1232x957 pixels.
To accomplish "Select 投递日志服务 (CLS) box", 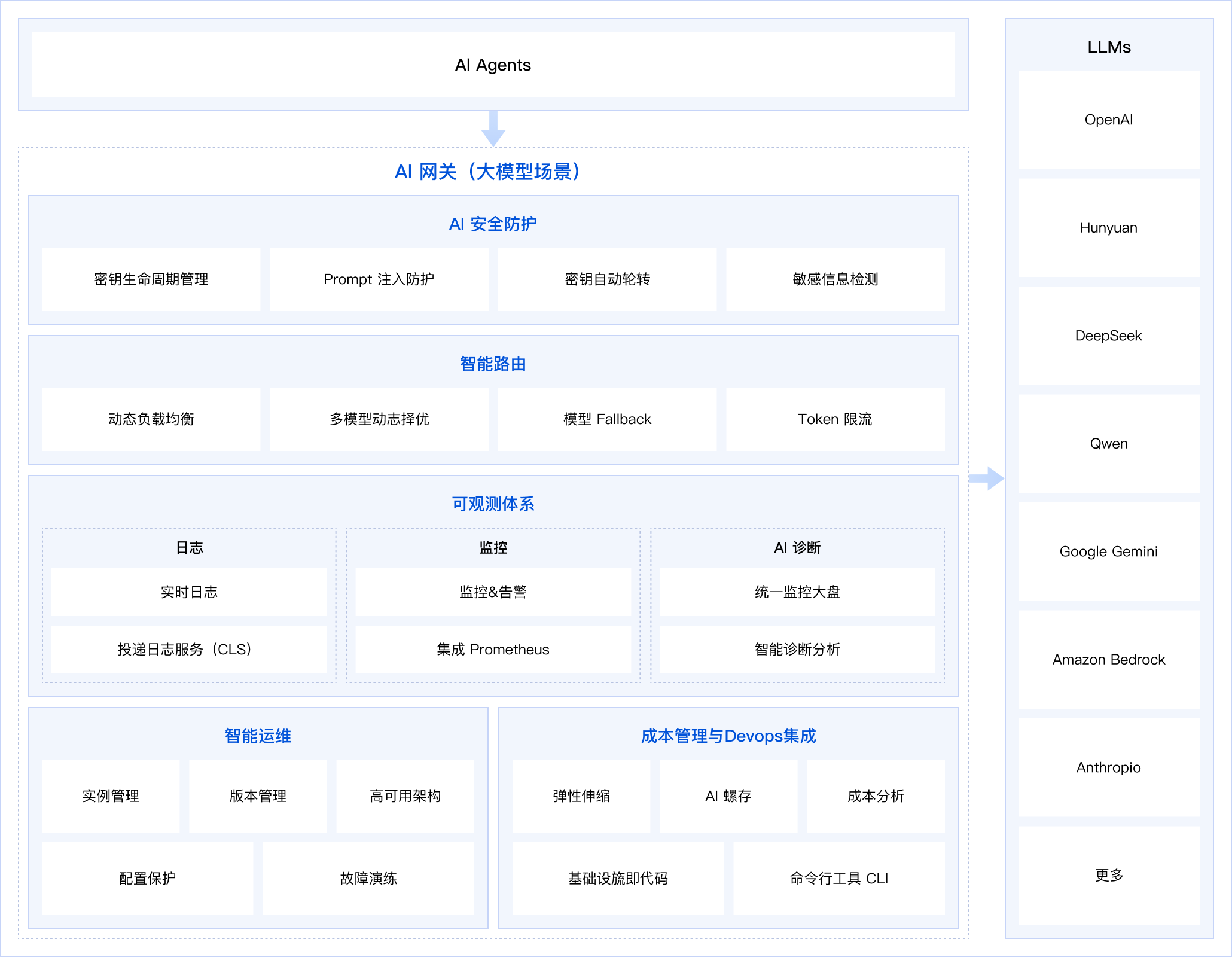I will [188, 650].
